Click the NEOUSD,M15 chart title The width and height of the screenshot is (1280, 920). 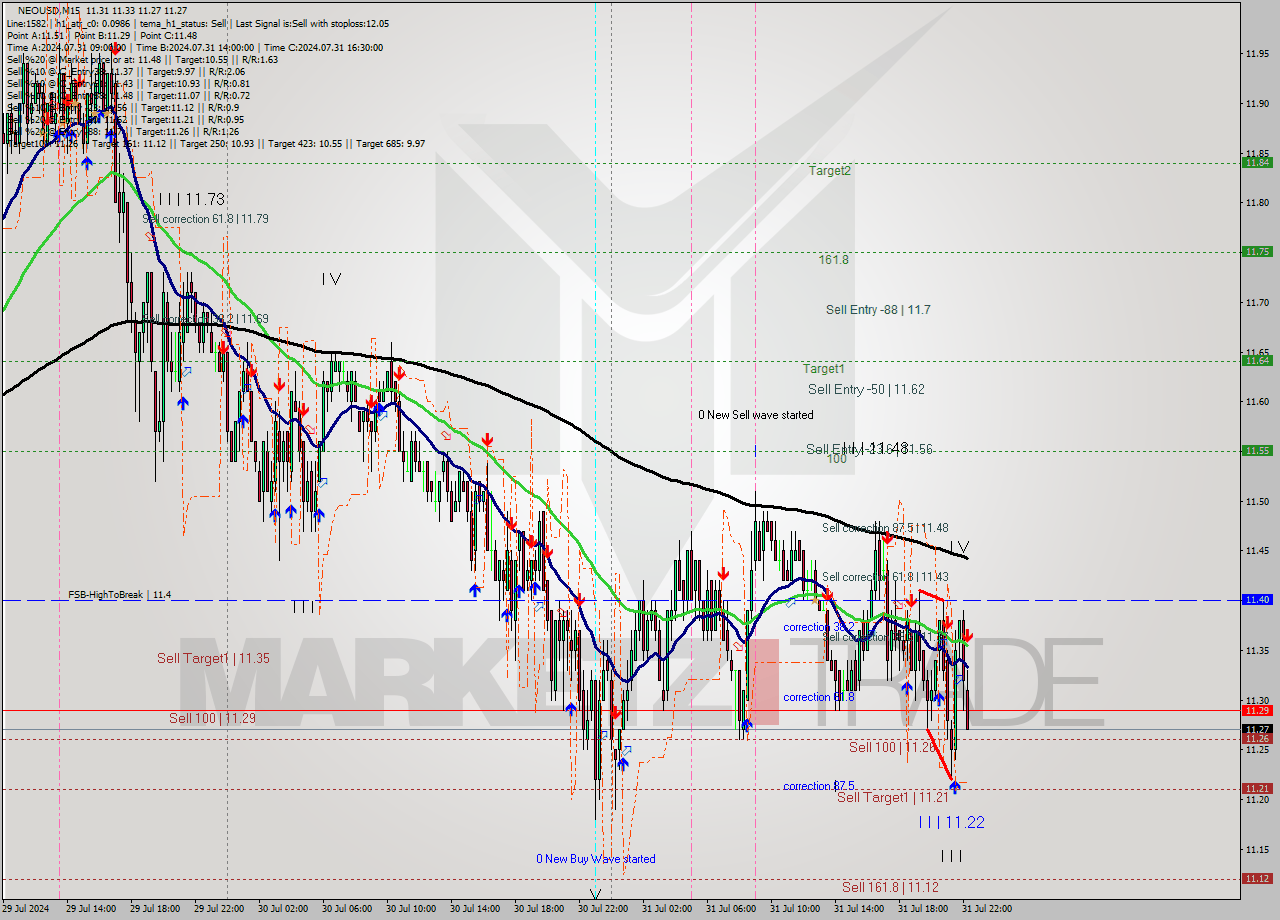click(x=47, y=10)
